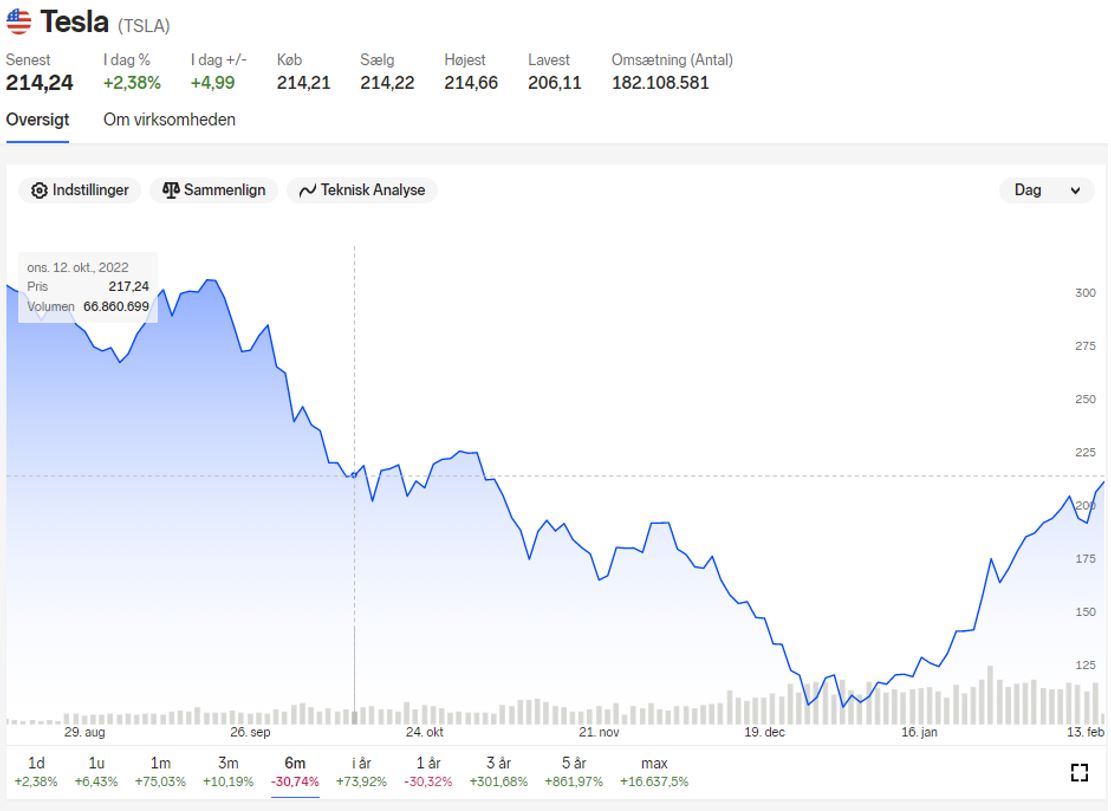The width and height of the screenshot is (1111, 811).
Task: Open the Dag interval dropdown
Action: [x=1046, y=190]
